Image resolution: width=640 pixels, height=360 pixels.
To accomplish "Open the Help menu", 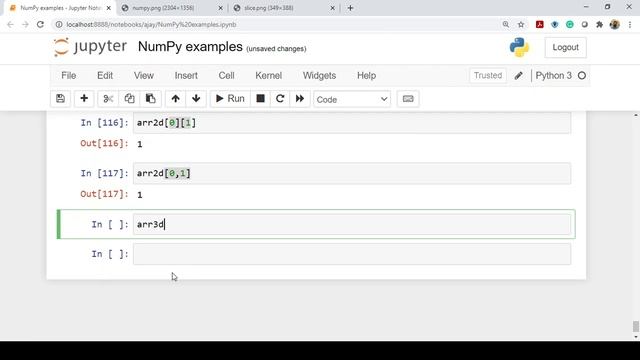I will (367, 76).
